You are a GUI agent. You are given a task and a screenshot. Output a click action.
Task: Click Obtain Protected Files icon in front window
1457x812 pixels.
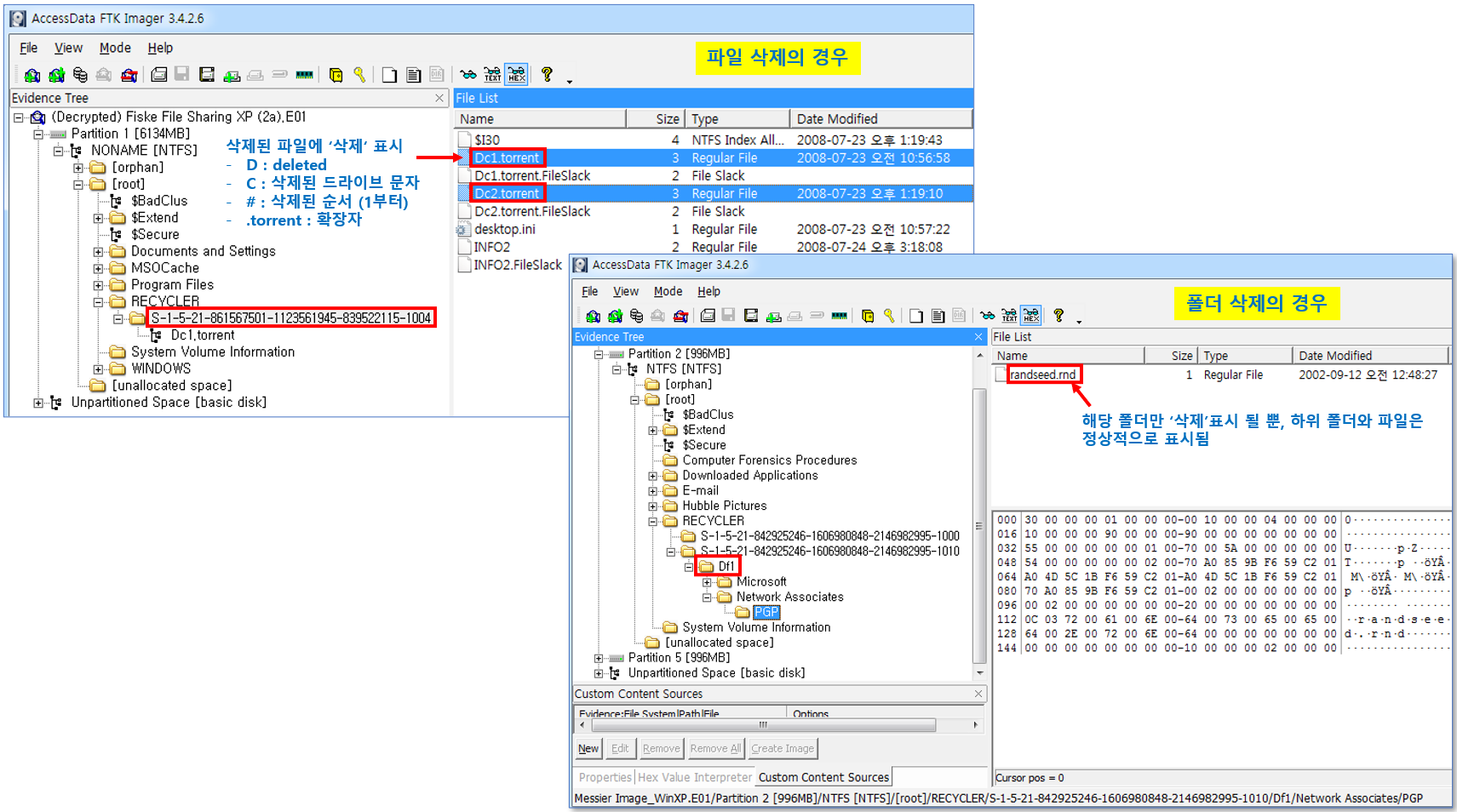tap(868, 316)
